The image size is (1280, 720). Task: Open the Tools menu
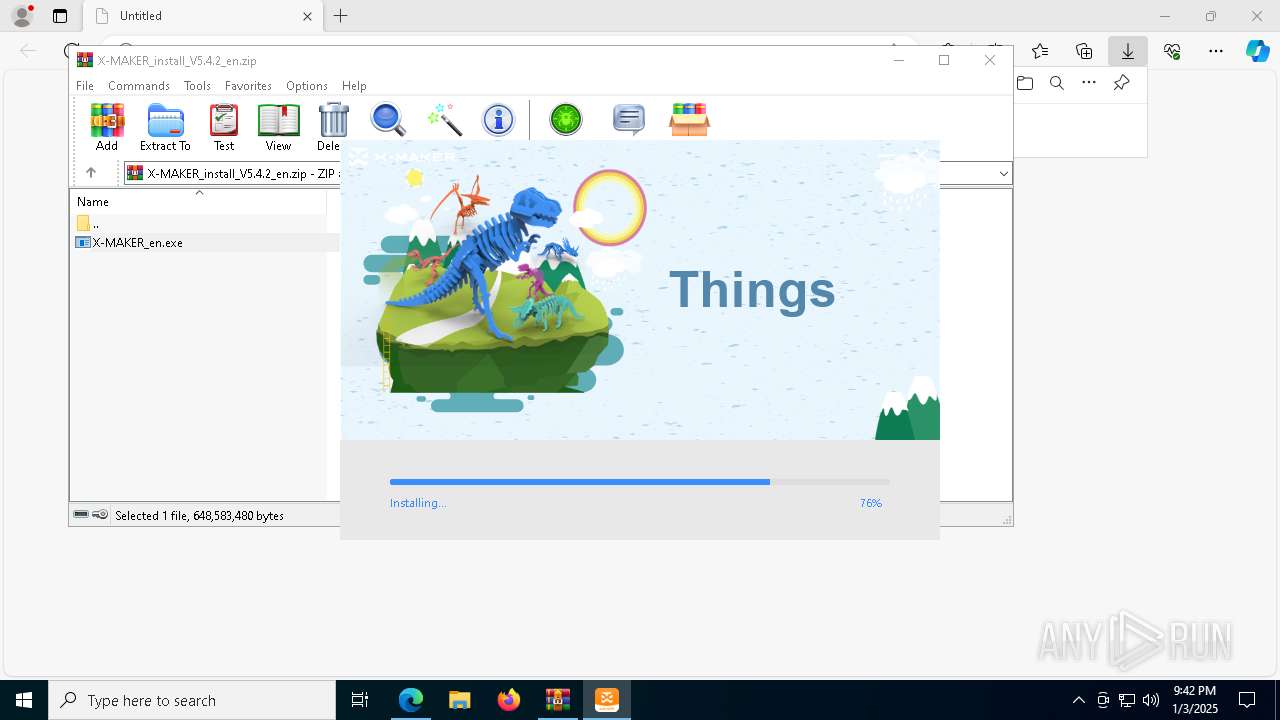tap(197, 86)
